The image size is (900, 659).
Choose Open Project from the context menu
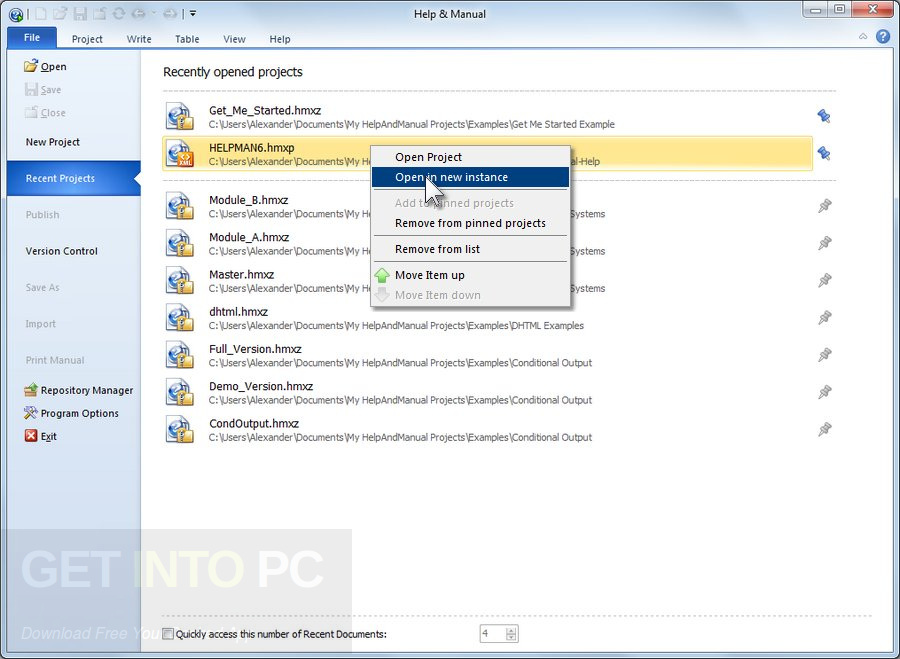(x=470, y=157)
